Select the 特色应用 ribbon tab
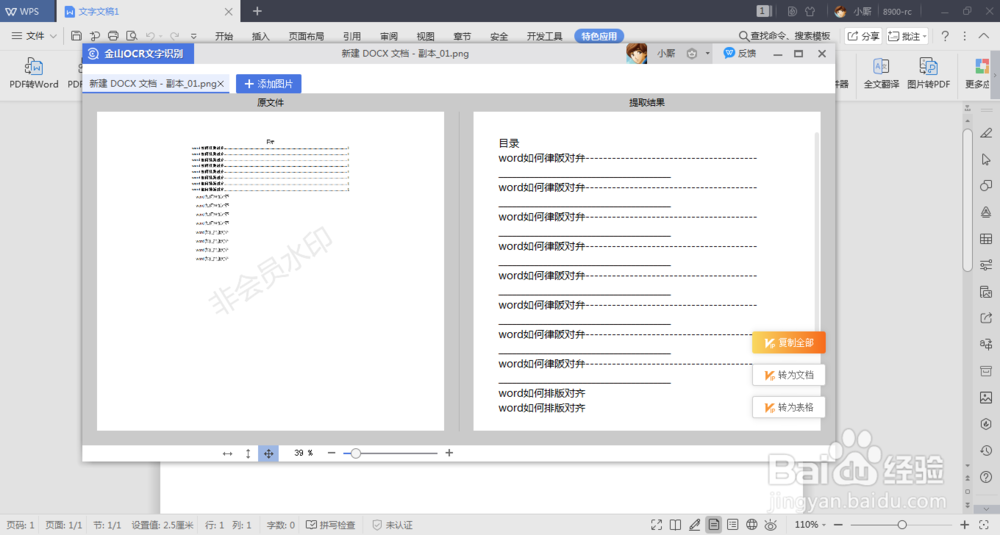The image size is (1000, 535). (x=599, y=36)
